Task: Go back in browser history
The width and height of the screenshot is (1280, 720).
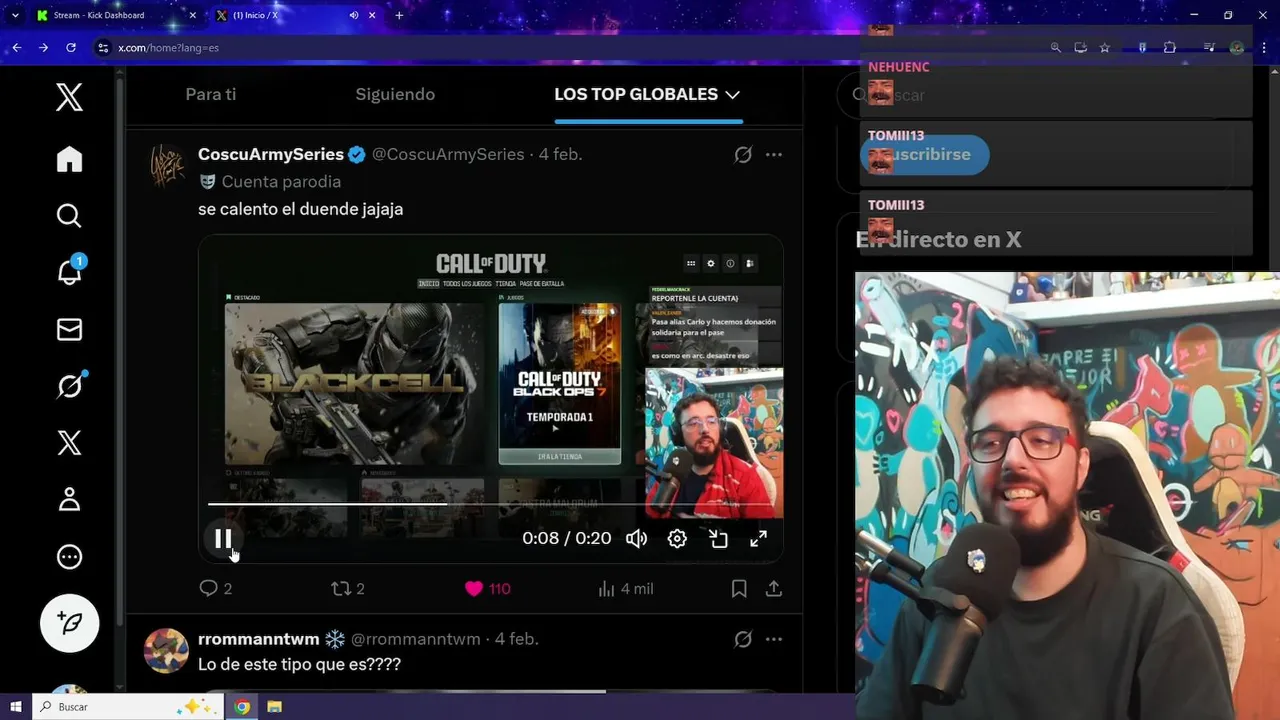Action: (17, 47)
